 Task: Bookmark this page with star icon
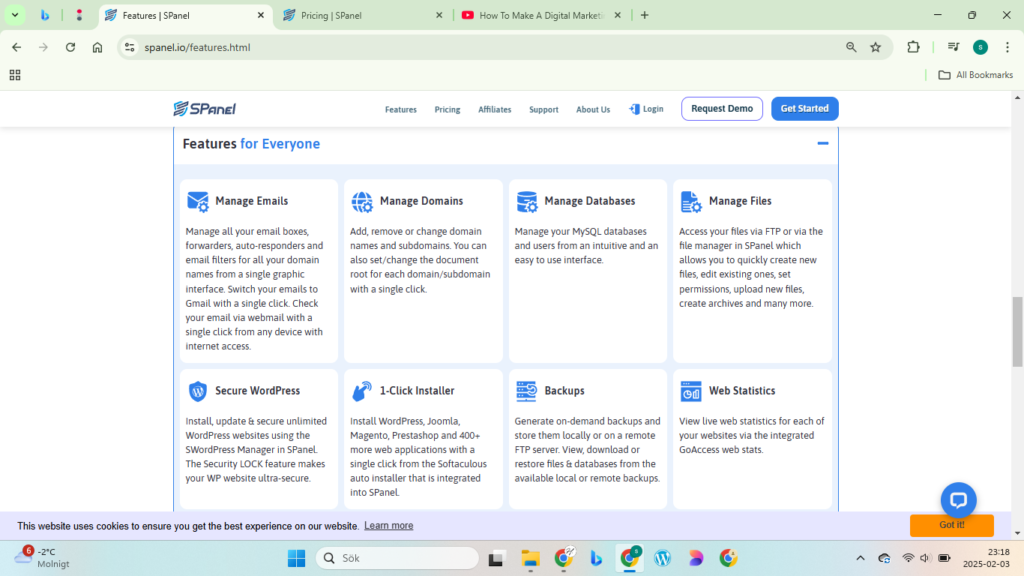click(876, 47)
